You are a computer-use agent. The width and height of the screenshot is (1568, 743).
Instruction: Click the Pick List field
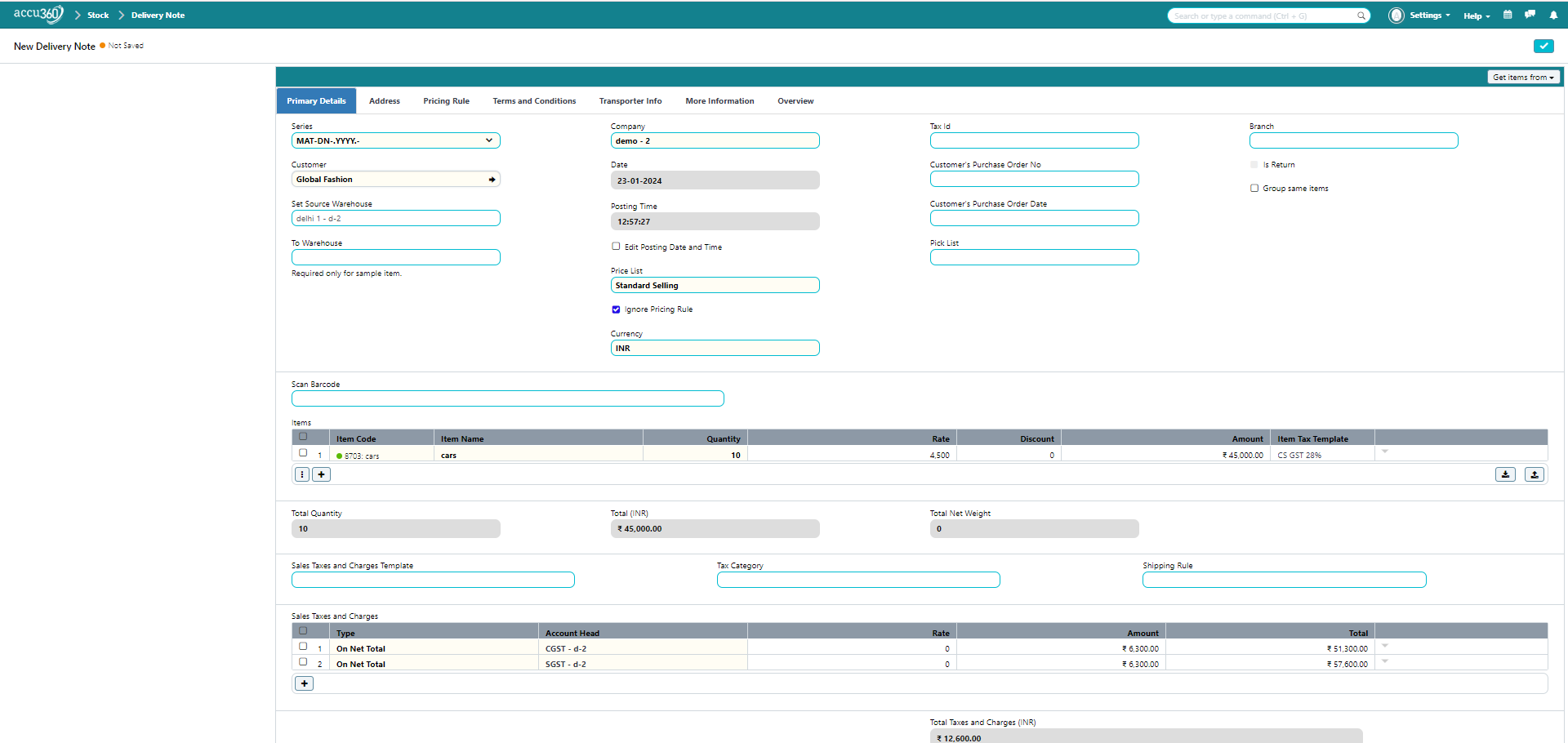(x=1035, y=257)
